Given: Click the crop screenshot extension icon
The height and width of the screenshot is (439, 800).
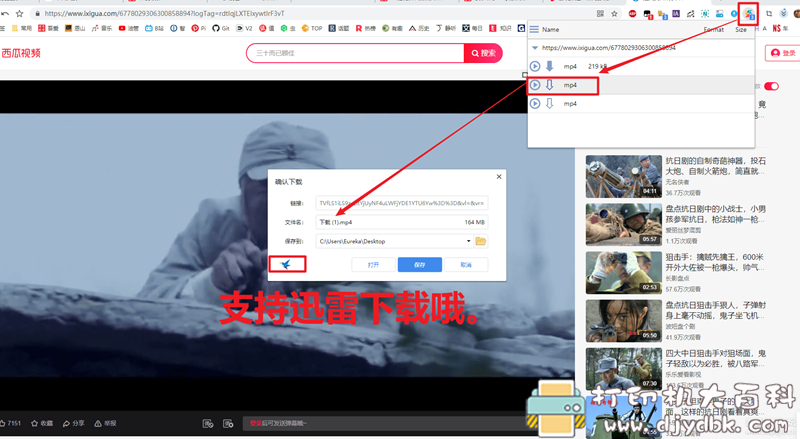Looking at the screenshot, I should 769,14.
